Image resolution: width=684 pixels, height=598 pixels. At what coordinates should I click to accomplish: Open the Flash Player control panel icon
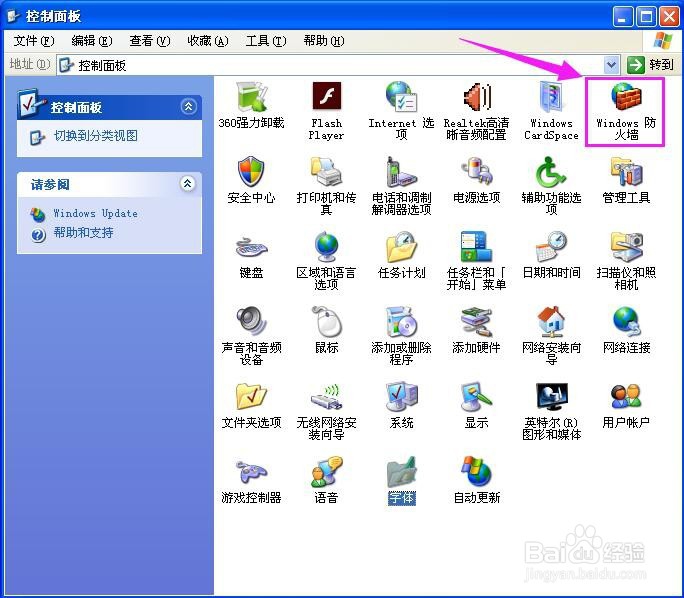coord(326,96)
